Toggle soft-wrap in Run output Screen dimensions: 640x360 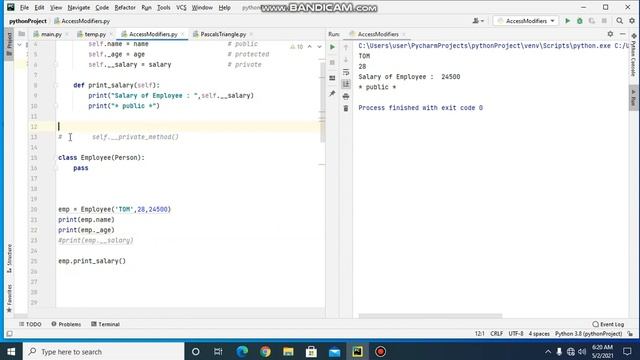pos(346,72)
